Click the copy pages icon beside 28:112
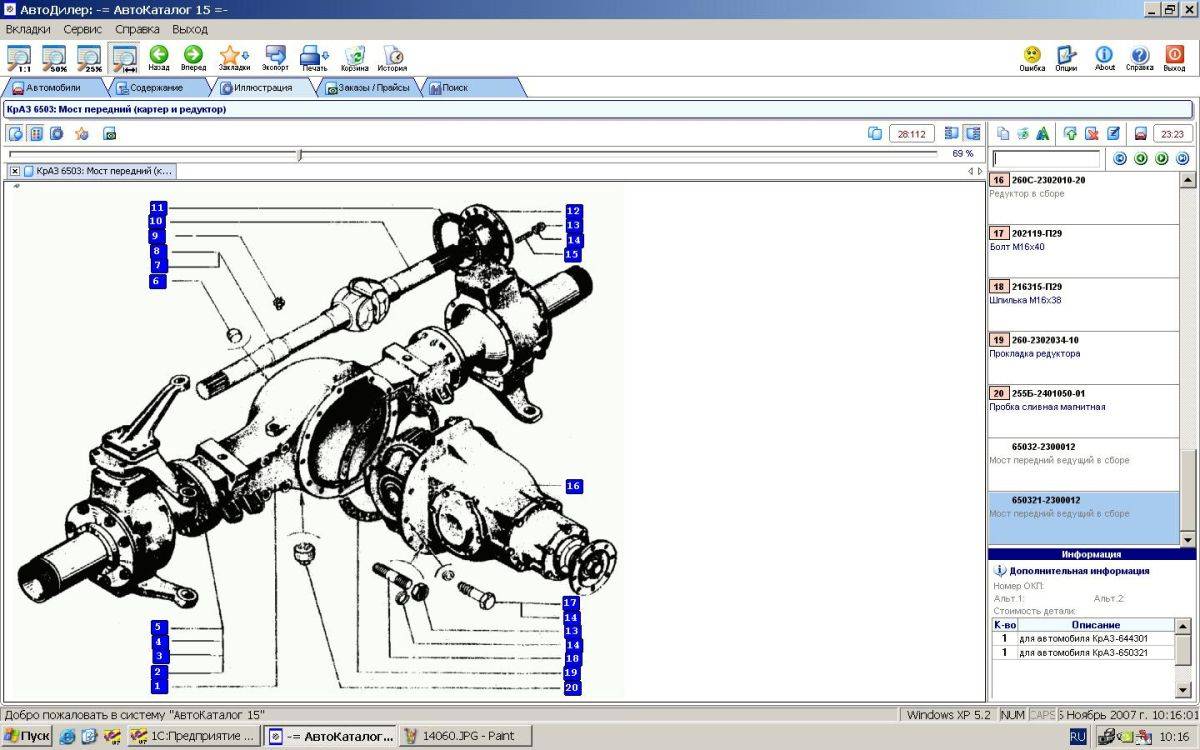The image size is (1200, 750). (x=875, y=133)
